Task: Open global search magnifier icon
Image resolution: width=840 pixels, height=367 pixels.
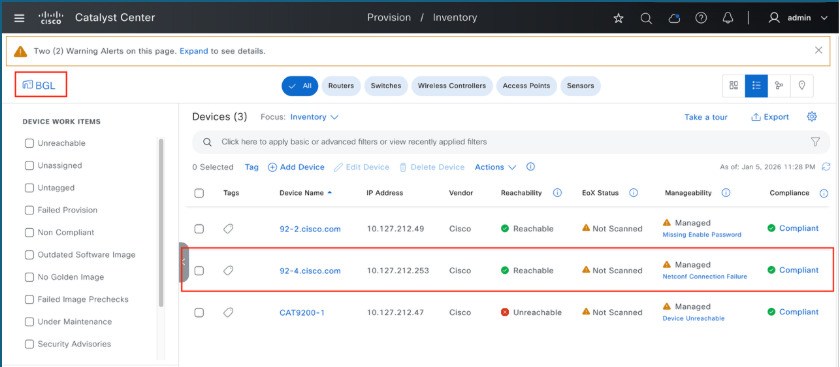Action: pyautogui.click(x=646, y=18)
